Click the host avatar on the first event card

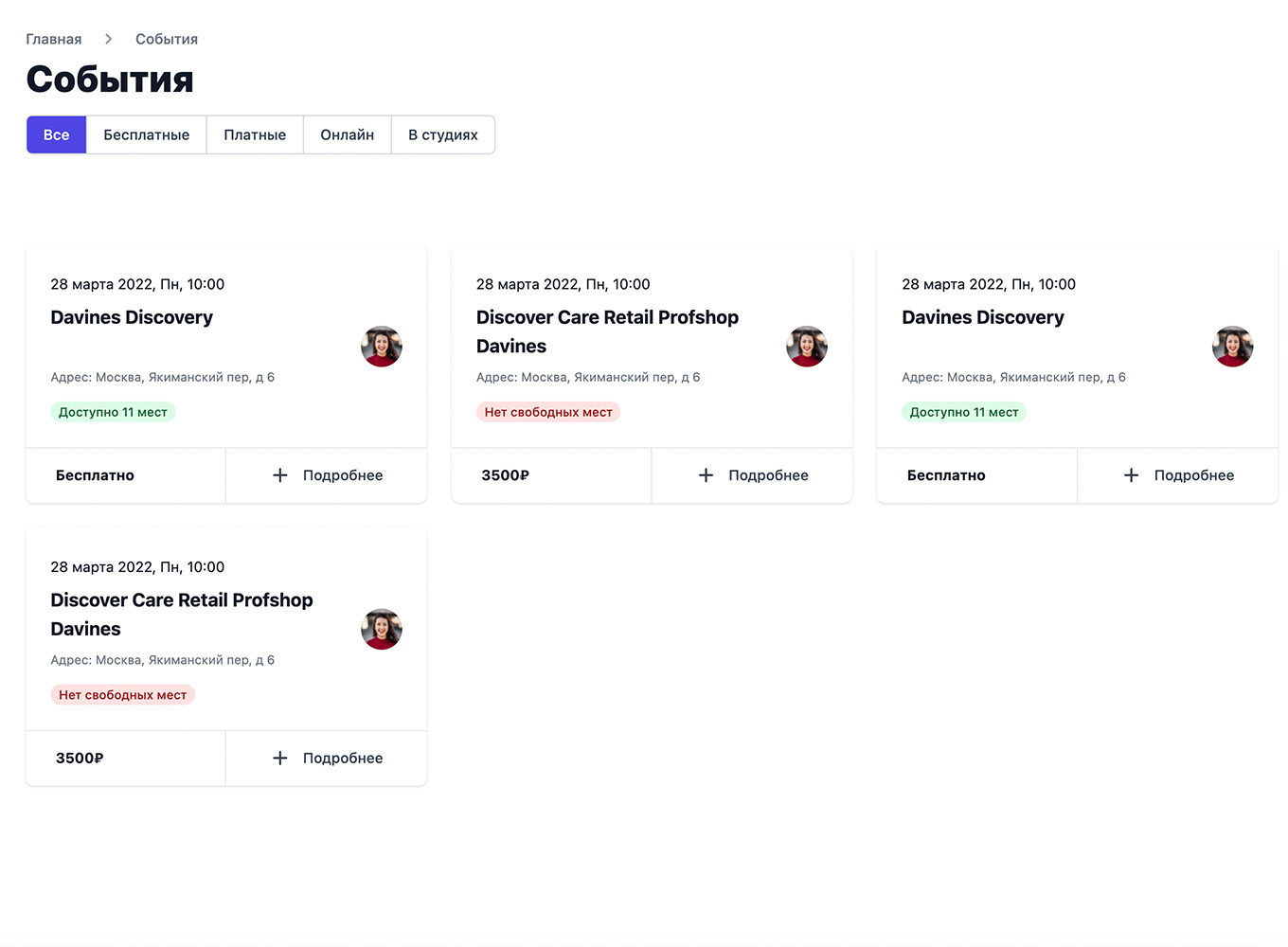(382, 347)
